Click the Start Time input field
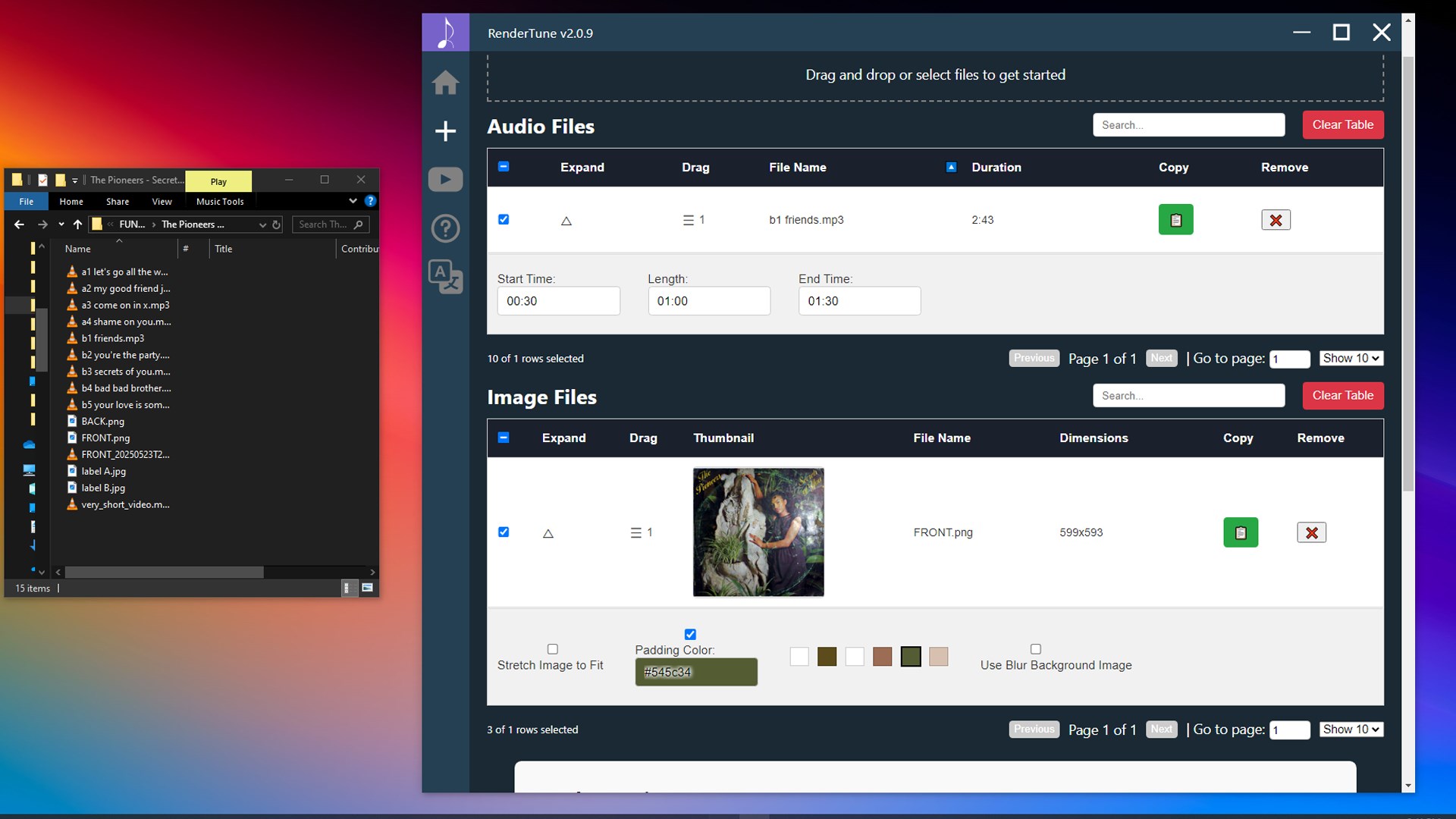The width and height of the screenshot is (1456, 819). (558, 301)
